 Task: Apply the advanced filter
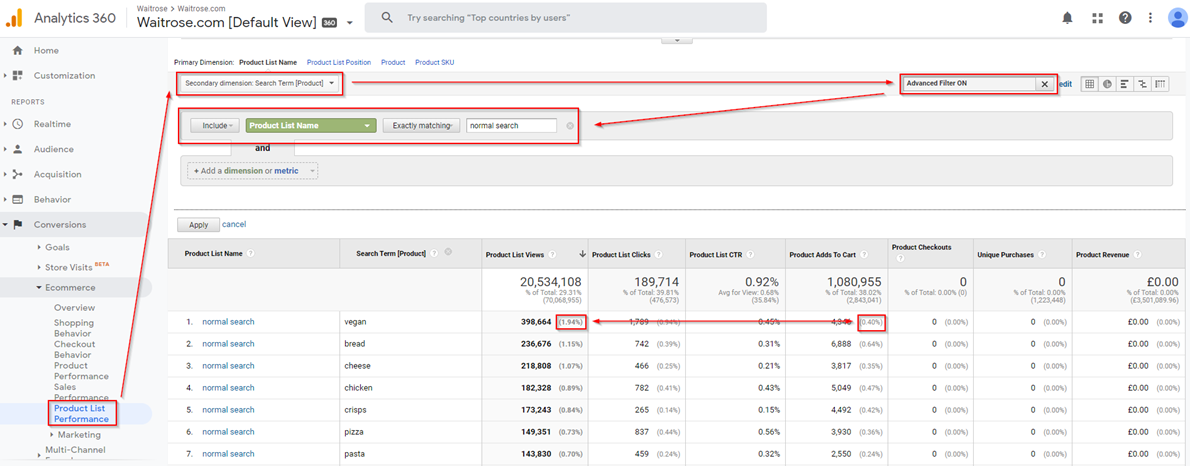[x=198, y=225]
